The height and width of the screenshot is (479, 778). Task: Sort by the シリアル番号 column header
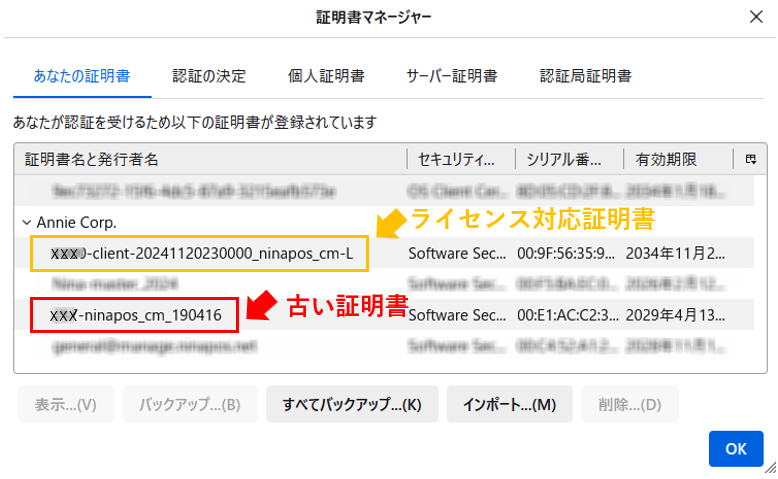click(x=566, y=160)
